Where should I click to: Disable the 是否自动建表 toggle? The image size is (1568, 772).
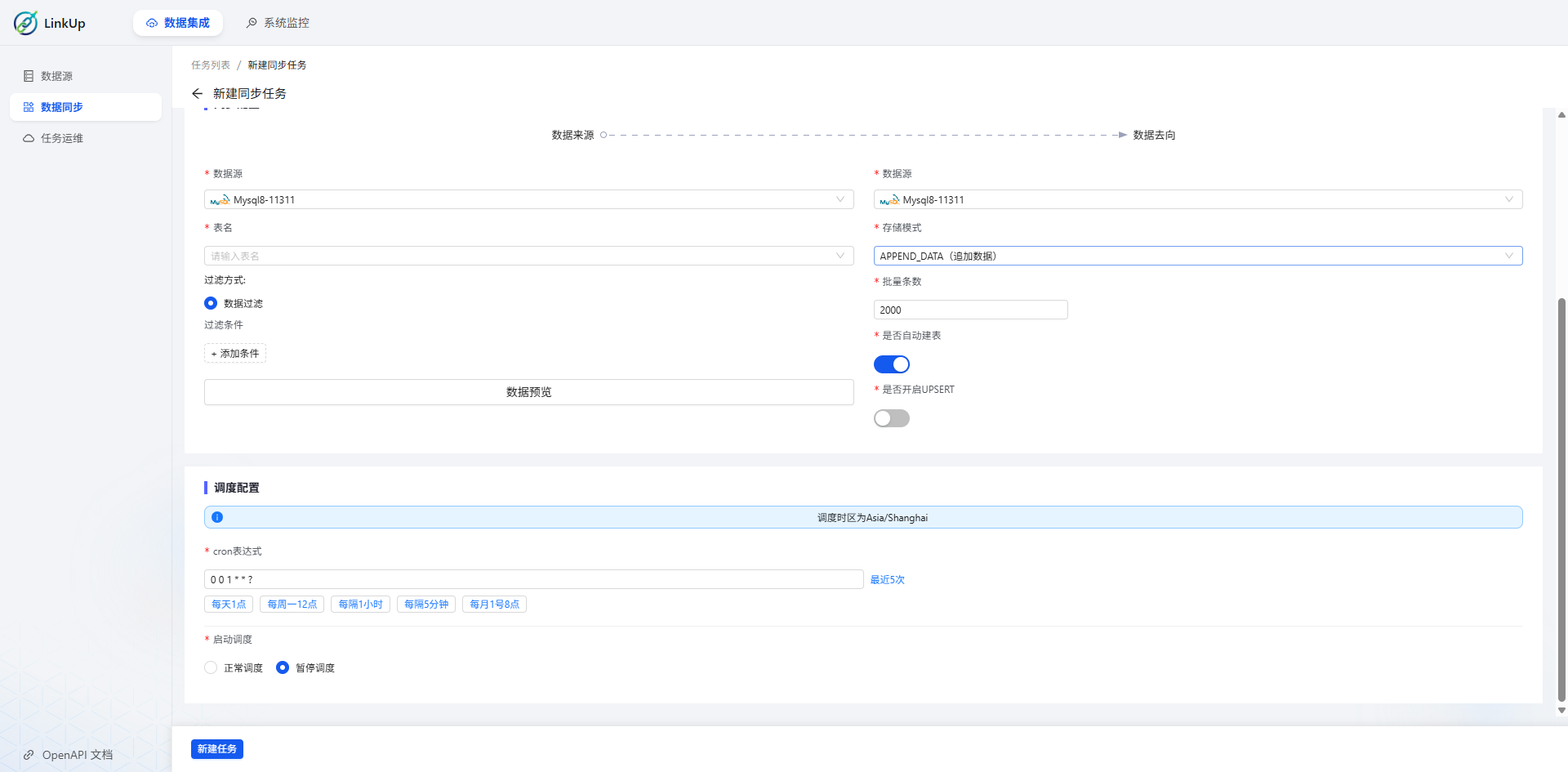891,364
